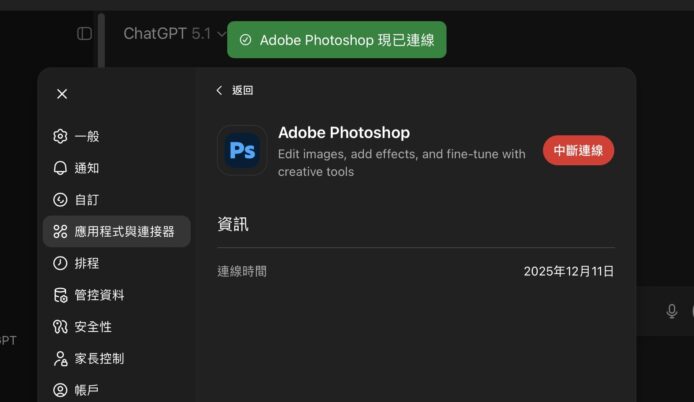The image size is (694, 402).
Task: Click the bell icon for 通知
Action: click(60, 168)
